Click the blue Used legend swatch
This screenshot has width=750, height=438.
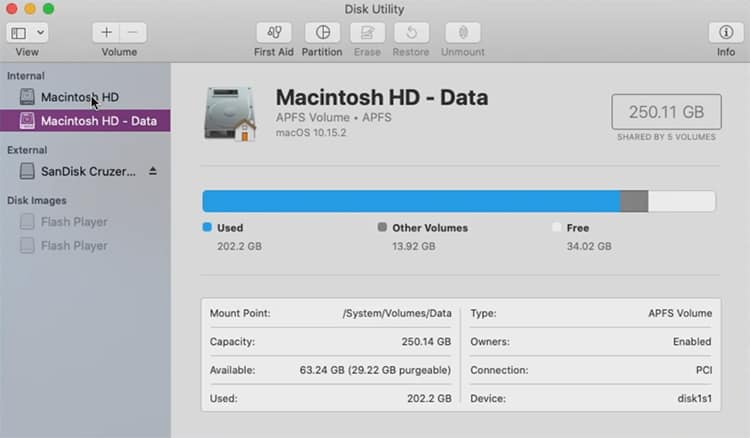207,227
